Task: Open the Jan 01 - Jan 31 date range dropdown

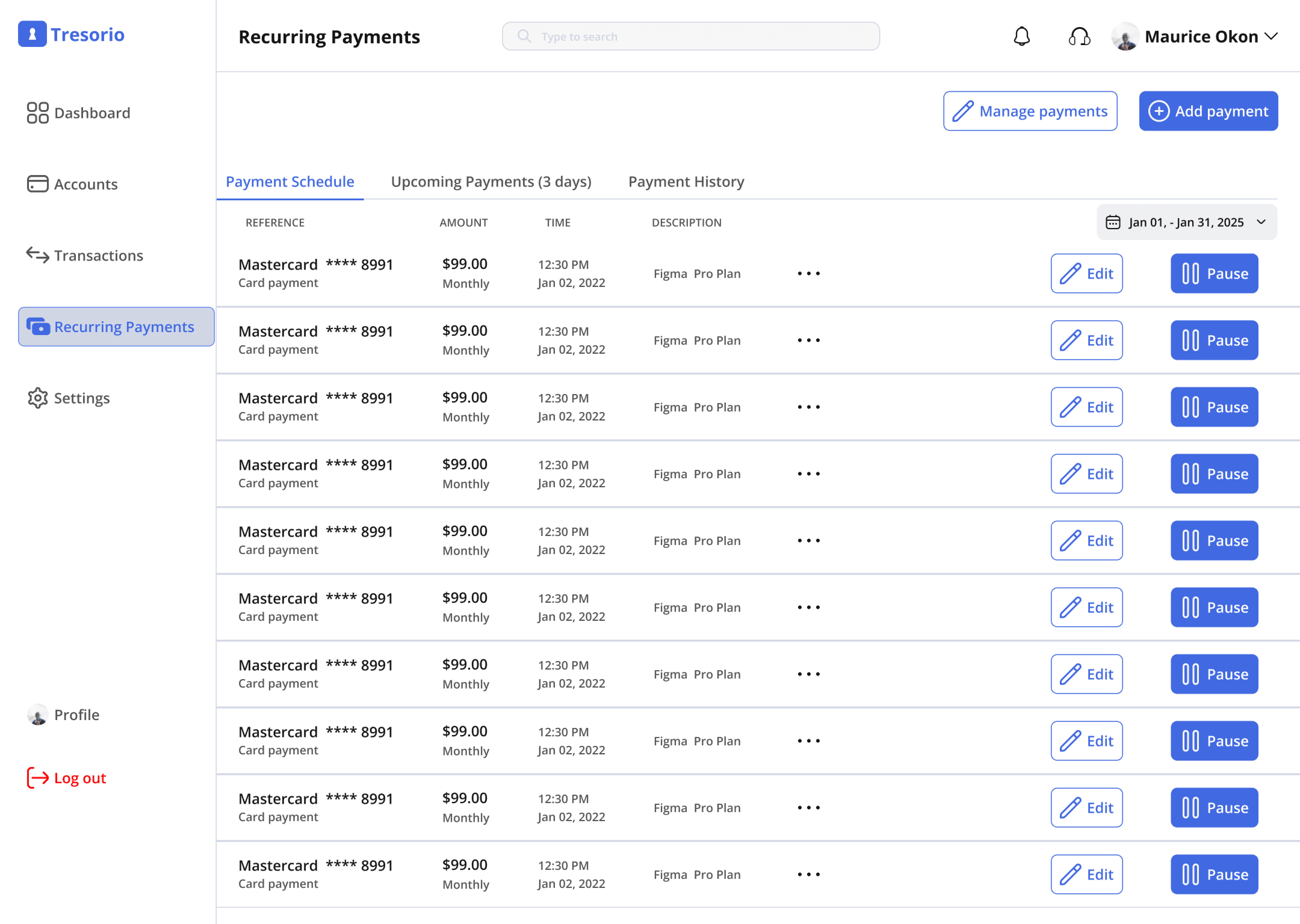Action: 1186,223
